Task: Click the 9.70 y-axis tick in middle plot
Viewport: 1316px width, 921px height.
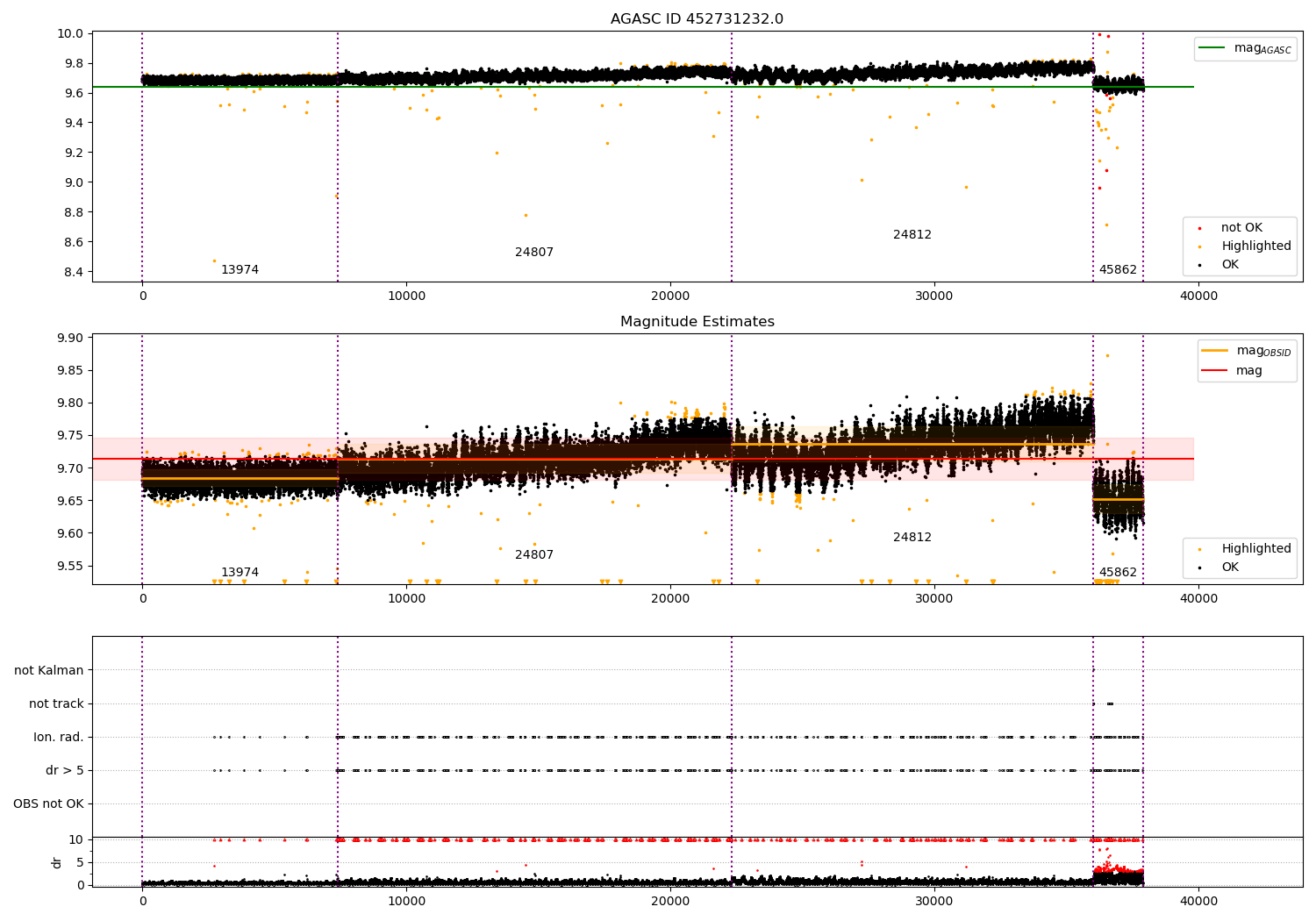Action: point(72,468)
